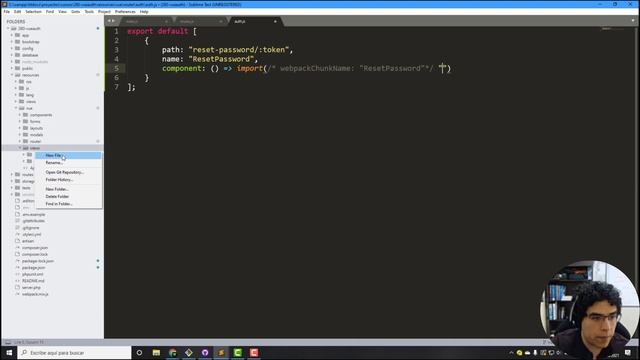Open Chrome from the taskbar
Image resolution: width=640 pixels, height=360 pixels.
[x=173, y=353]
